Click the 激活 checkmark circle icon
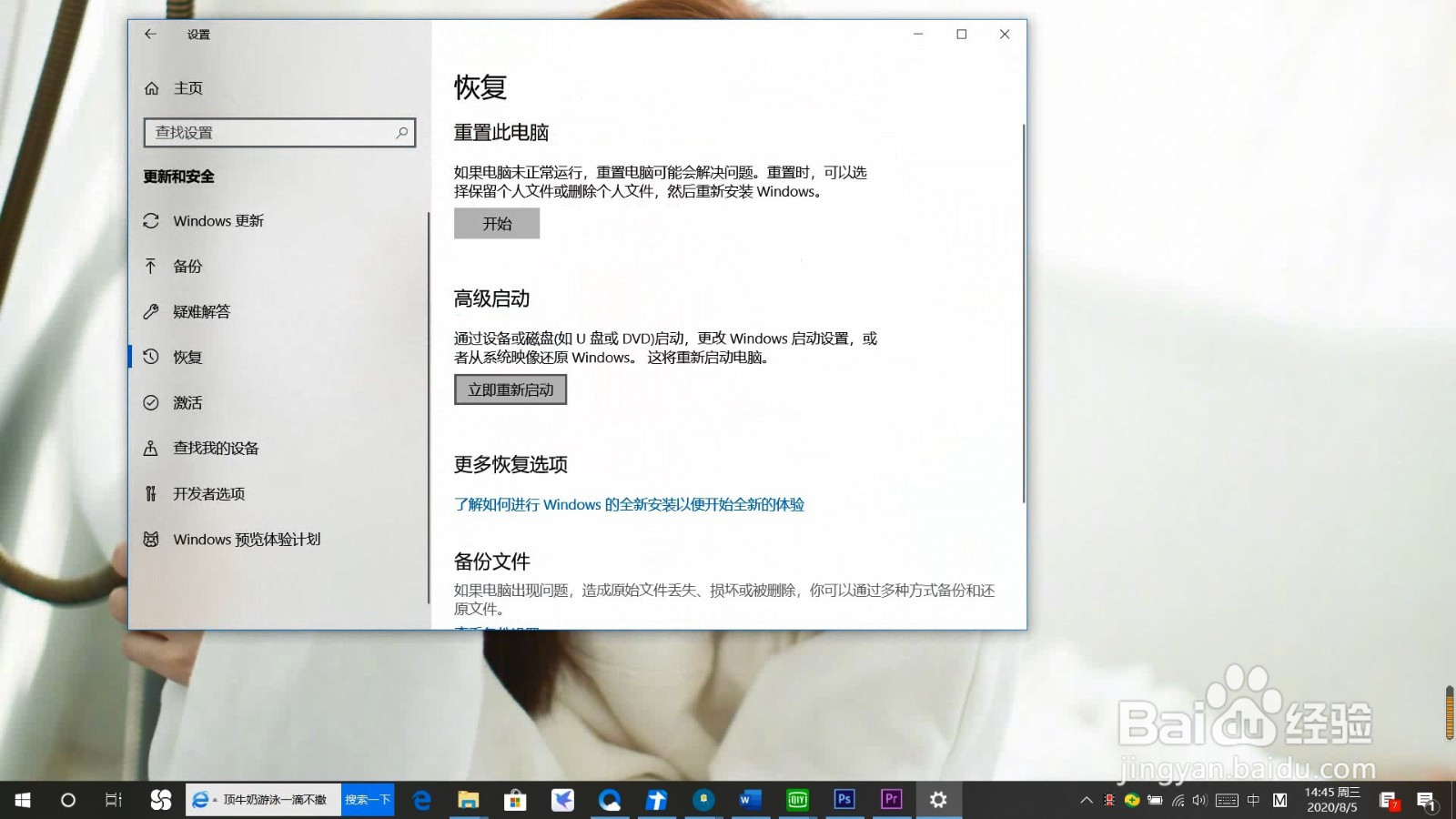 [x=151, y=402]
